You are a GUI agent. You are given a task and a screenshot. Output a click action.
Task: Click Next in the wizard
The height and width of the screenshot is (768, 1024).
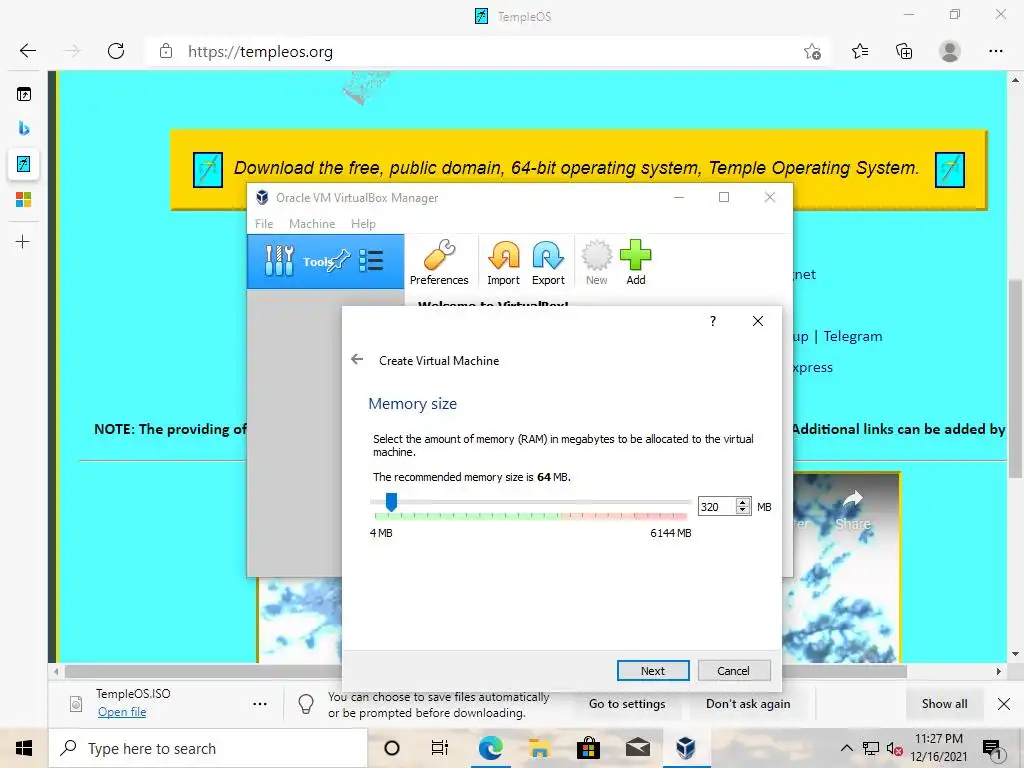(653, 671)
